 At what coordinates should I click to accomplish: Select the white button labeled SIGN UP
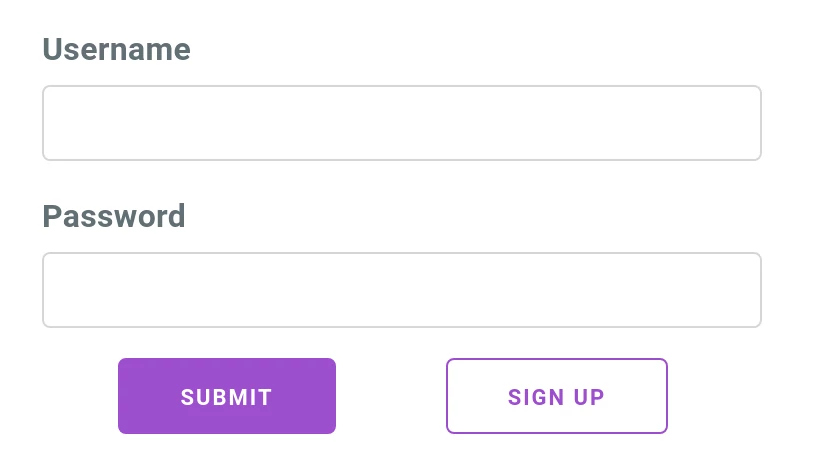click(557, 396)
